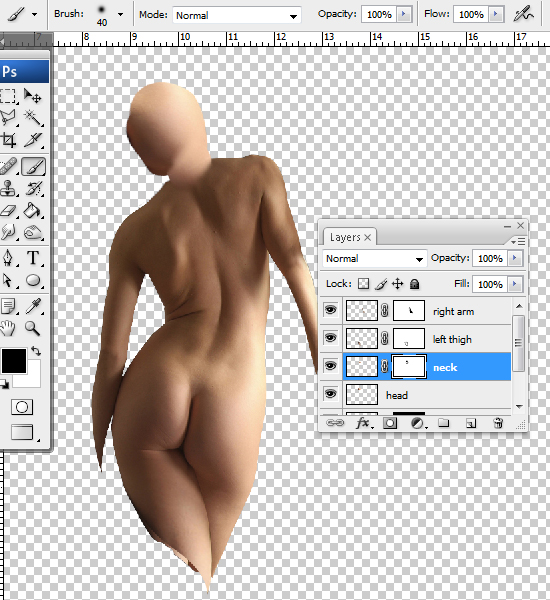Select the Slice tool
550x600 pixels.
pyautogui.click(x=33, y=140)
